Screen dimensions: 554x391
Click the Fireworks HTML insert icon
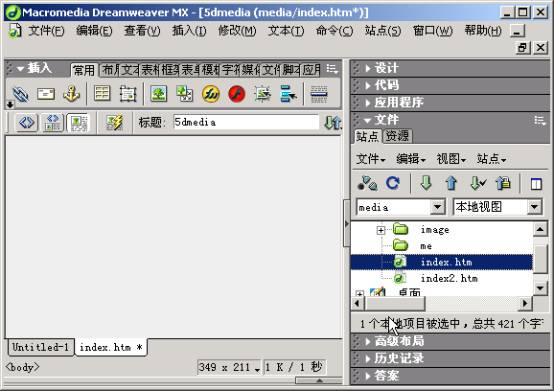[x=211, y=94]
